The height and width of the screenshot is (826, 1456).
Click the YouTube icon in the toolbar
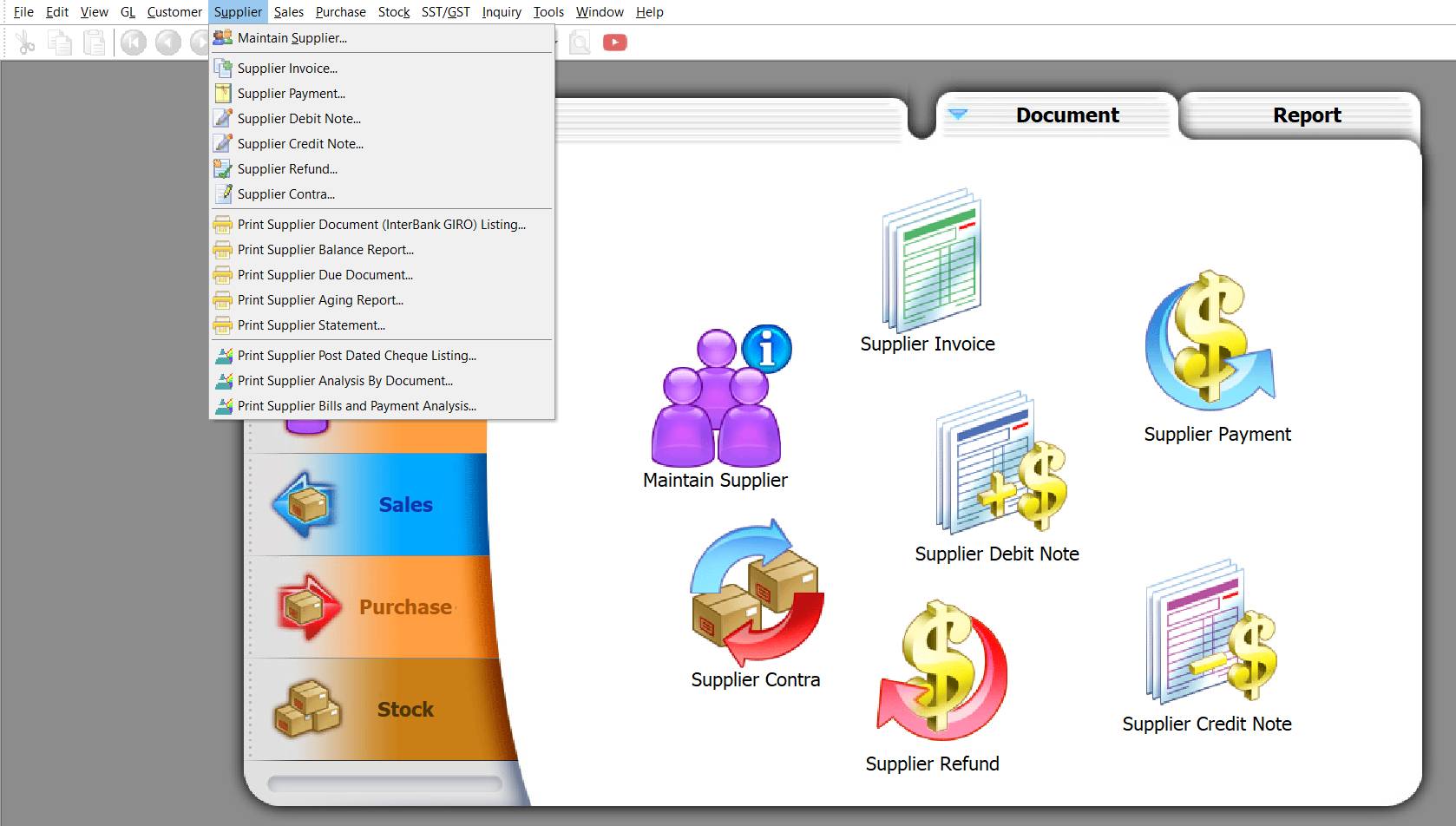pos(615,41)
